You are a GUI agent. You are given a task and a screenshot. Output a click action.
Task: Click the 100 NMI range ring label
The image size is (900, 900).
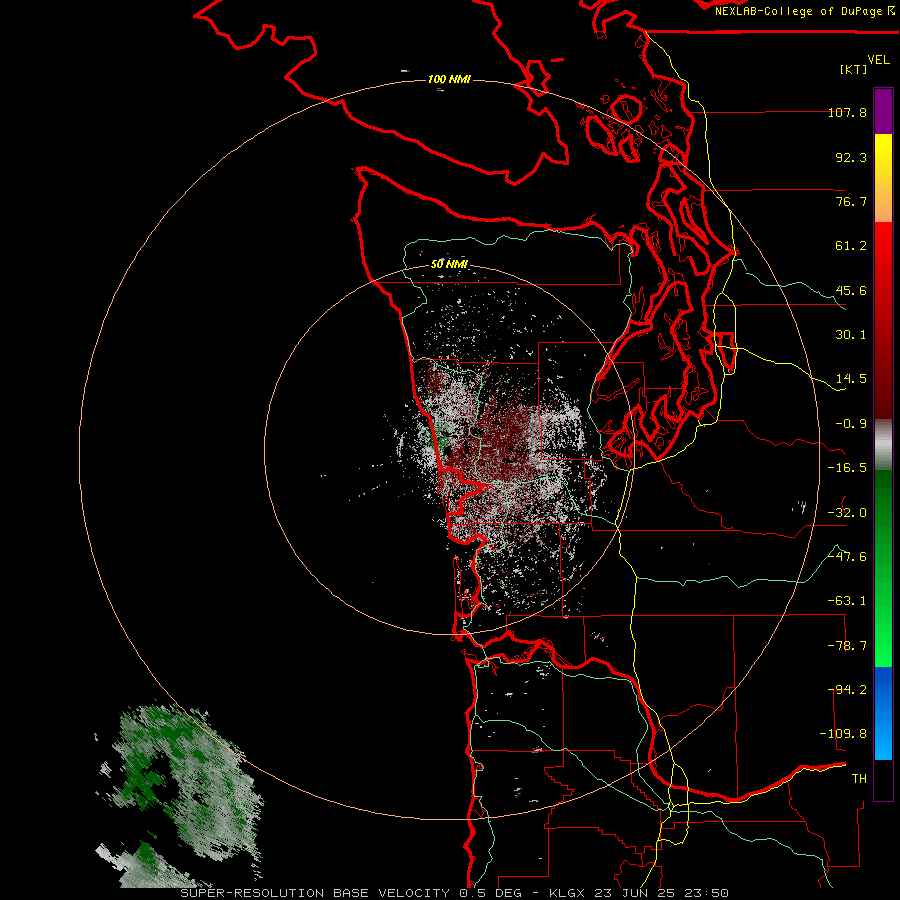[x=449, y=79]
